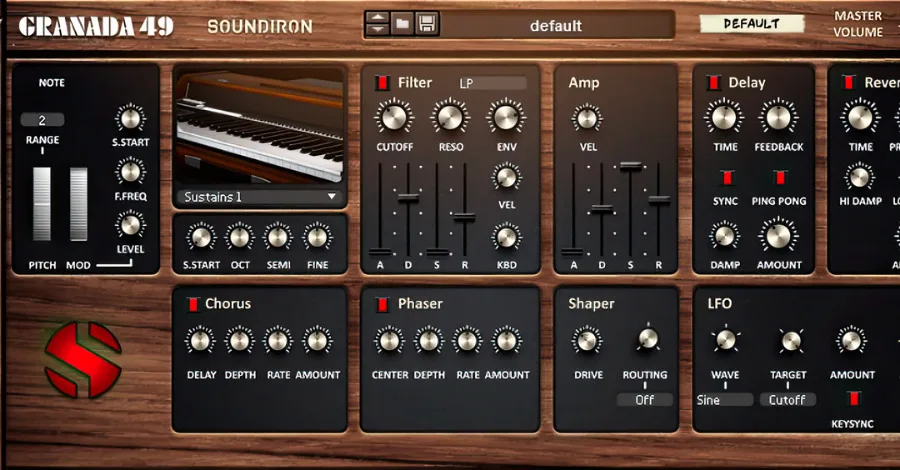Toggle the LFO KEYSYNC switch
Screen dimensions: 900x470
(x=854, y=399)
